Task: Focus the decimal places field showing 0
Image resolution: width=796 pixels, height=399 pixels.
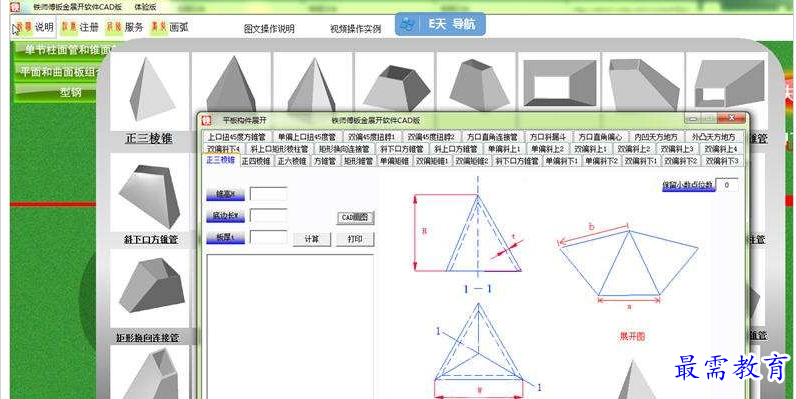Action: (727, 185)
